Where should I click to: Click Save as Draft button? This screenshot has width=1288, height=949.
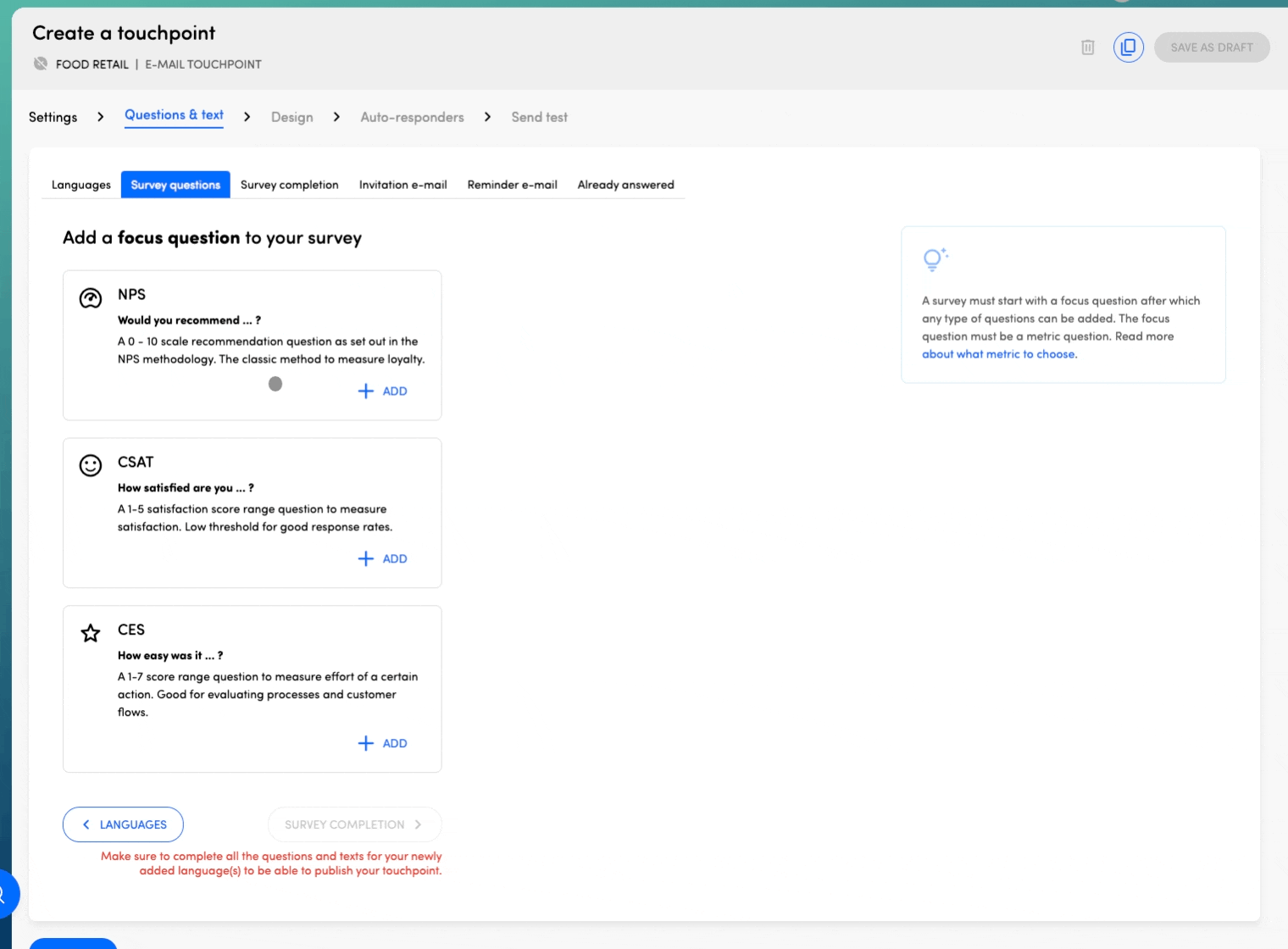1211,47
